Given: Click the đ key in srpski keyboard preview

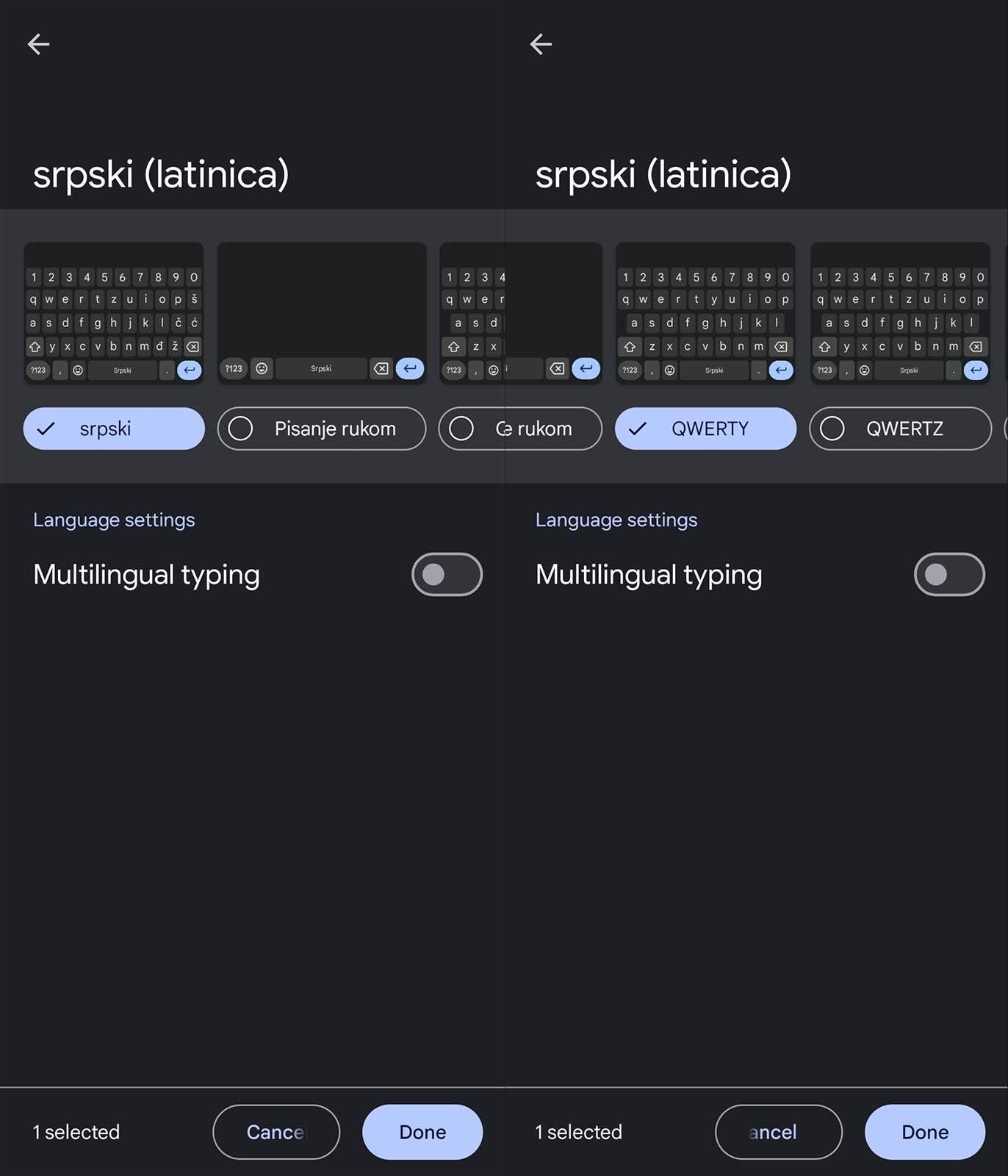Looking at the screenshot, I should tap(159, 346).
